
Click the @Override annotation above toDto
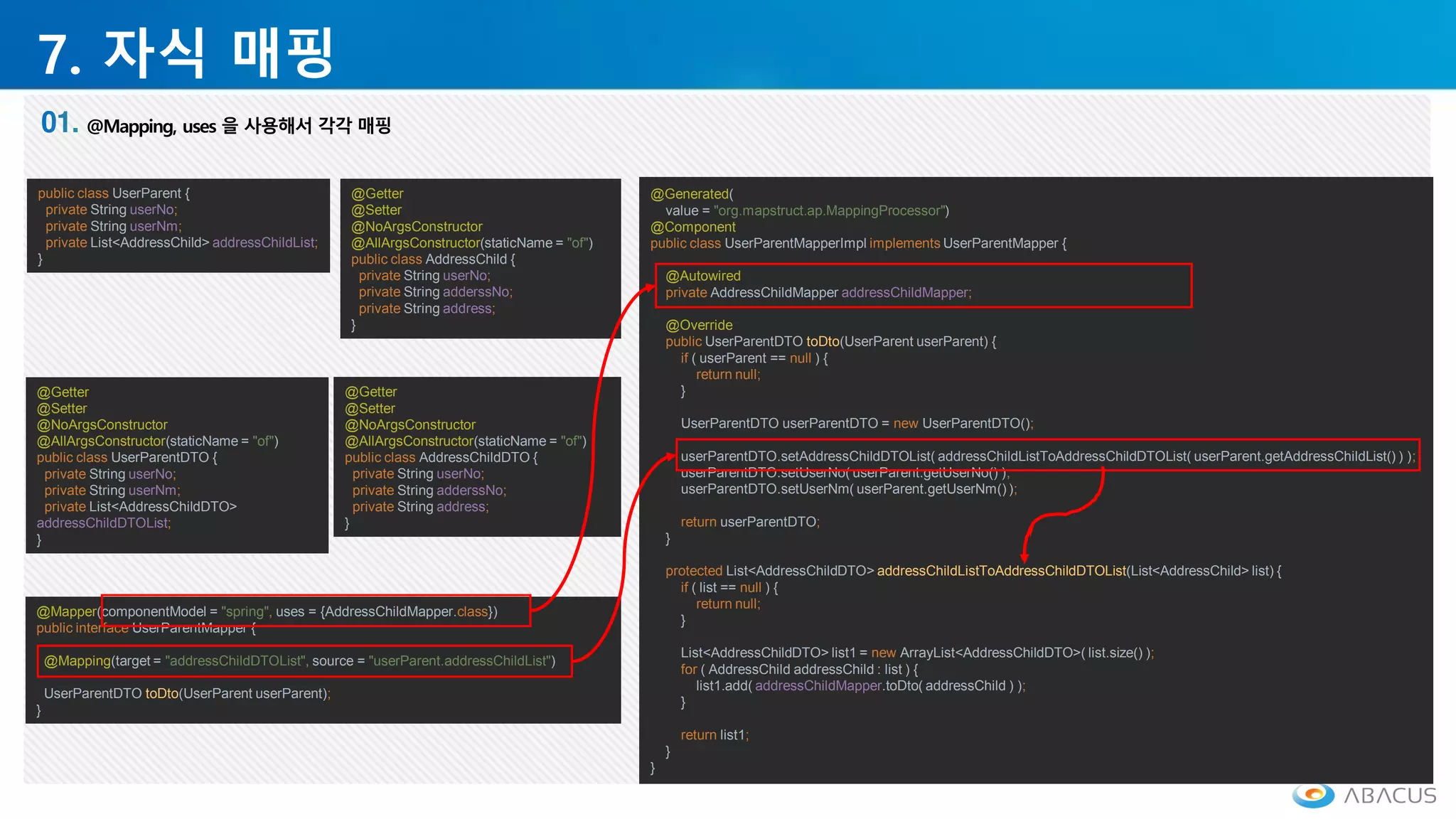[699, 325]
